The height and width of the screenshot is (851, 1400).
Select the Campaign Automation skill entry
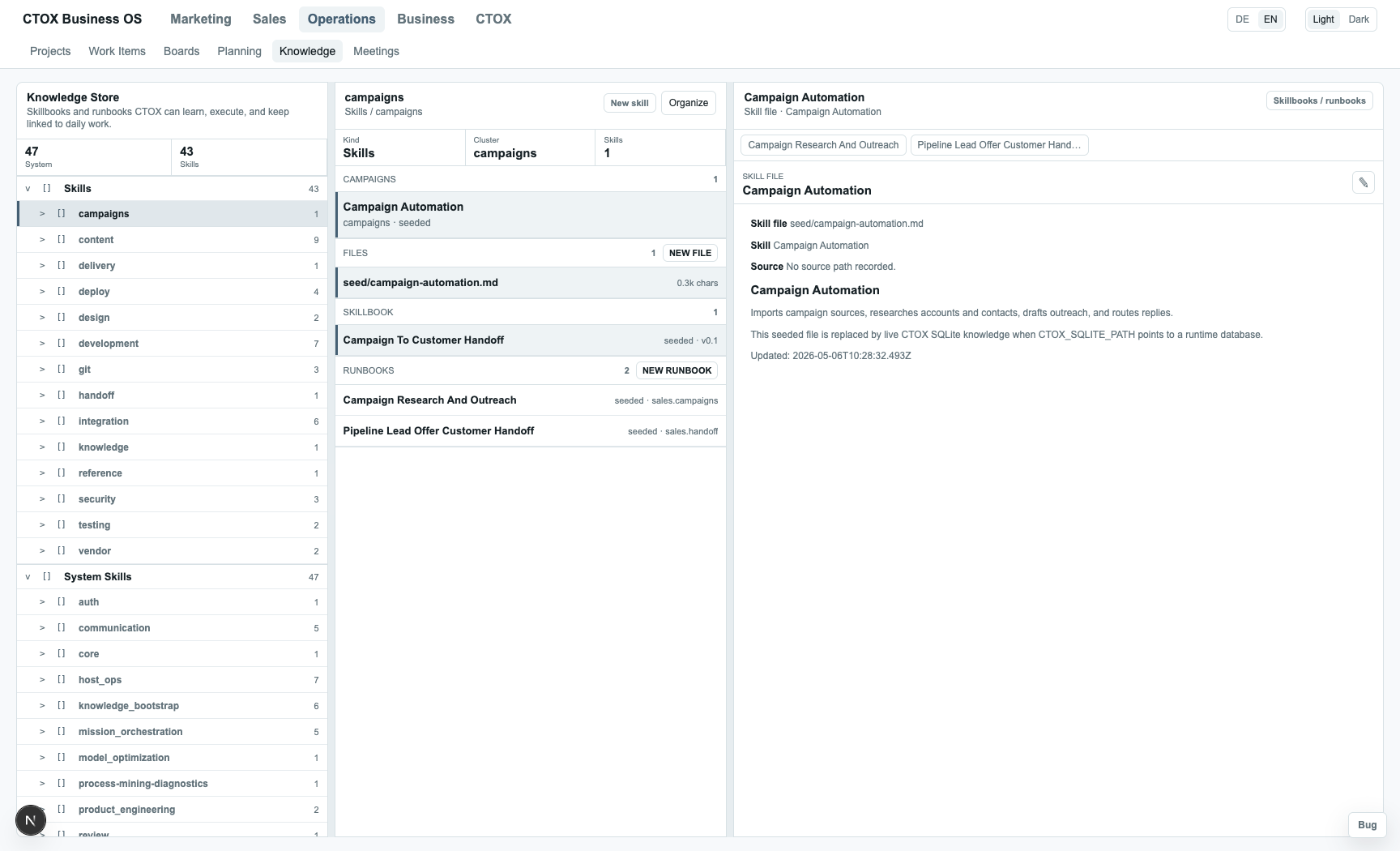pyautogui.click(x=531, y=215)
